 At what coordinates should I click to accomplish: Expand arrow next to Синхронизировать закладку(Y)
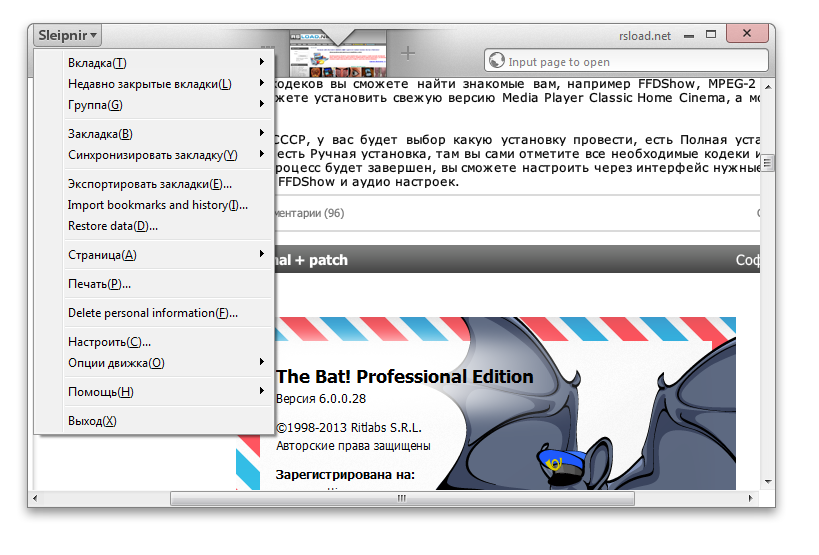262,153
